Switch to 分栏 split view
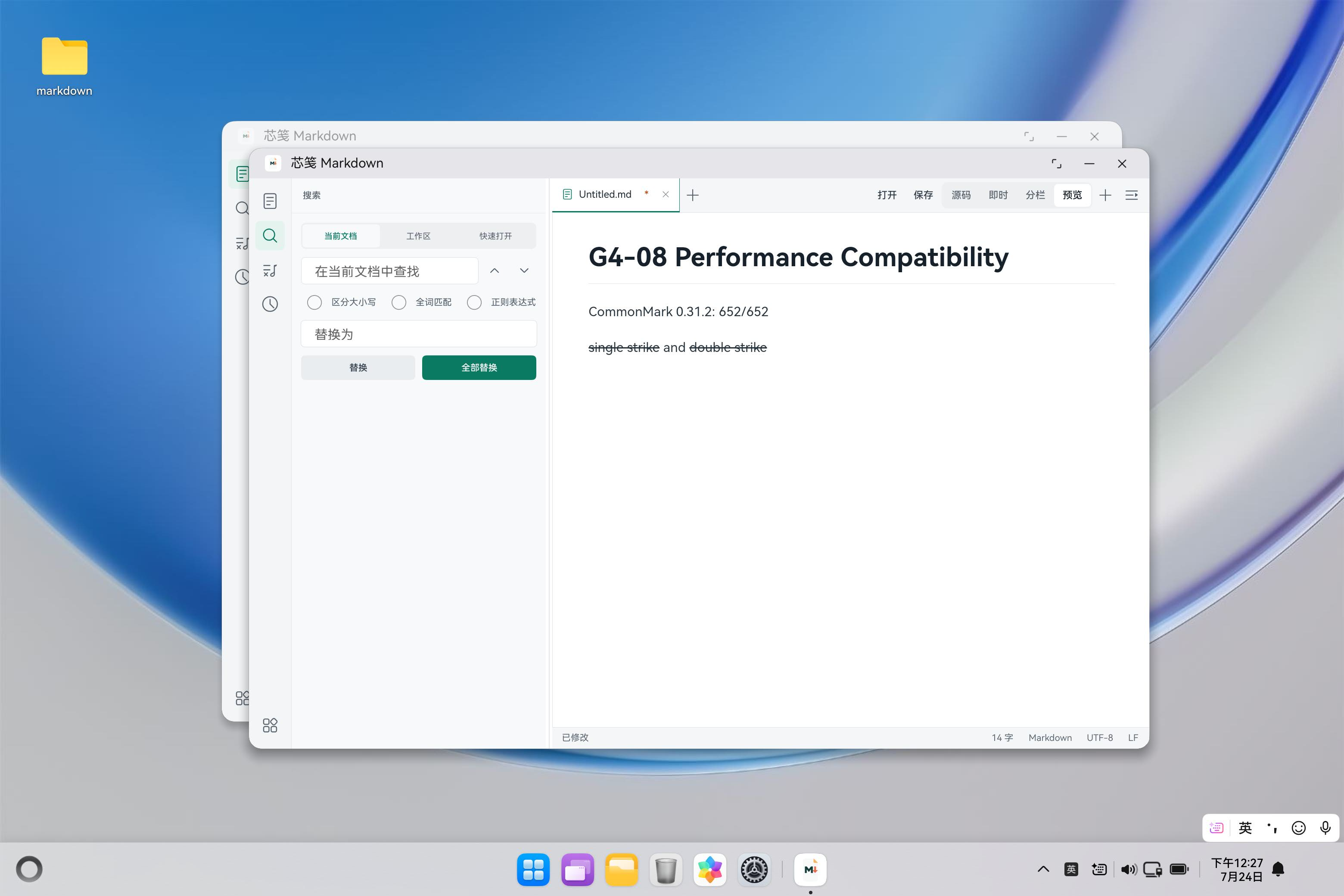 [x=1036, y=196]
